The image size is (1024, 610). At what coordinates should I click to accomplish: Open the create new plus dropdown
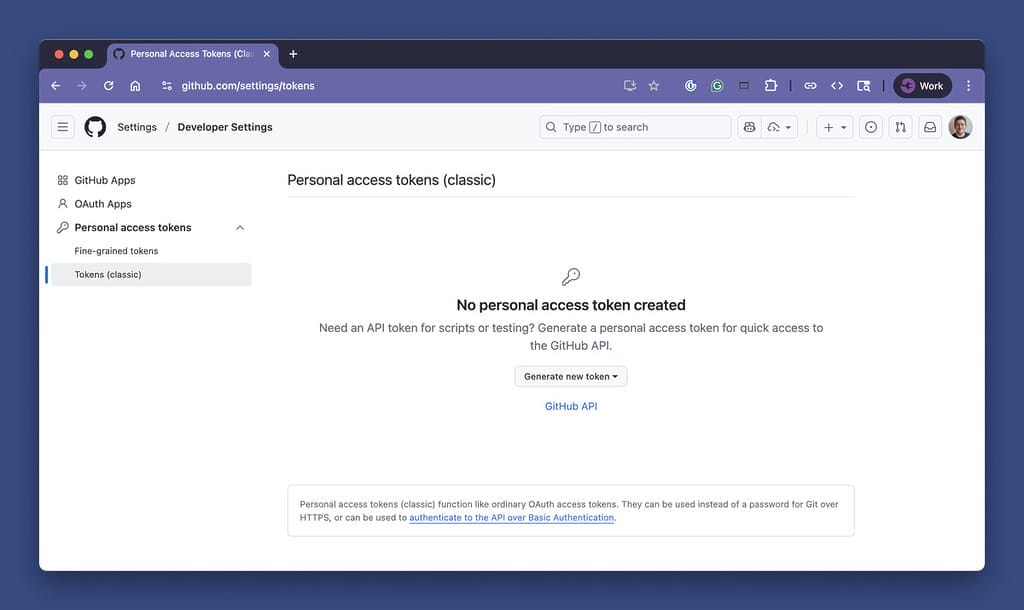(x=834, y=127)
